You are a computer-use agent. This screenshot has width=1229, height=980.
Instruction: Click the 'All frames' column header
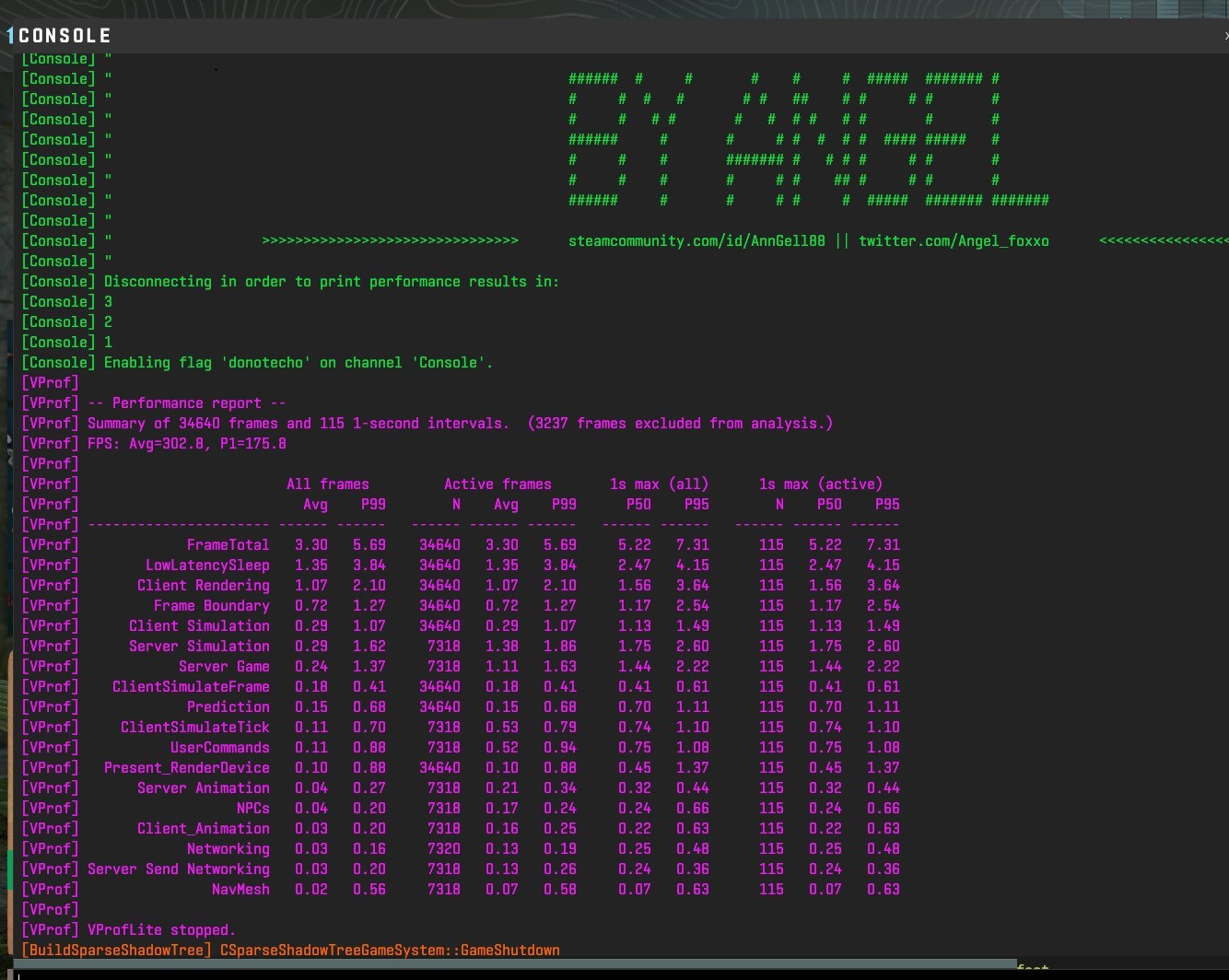tap(327, 484)
